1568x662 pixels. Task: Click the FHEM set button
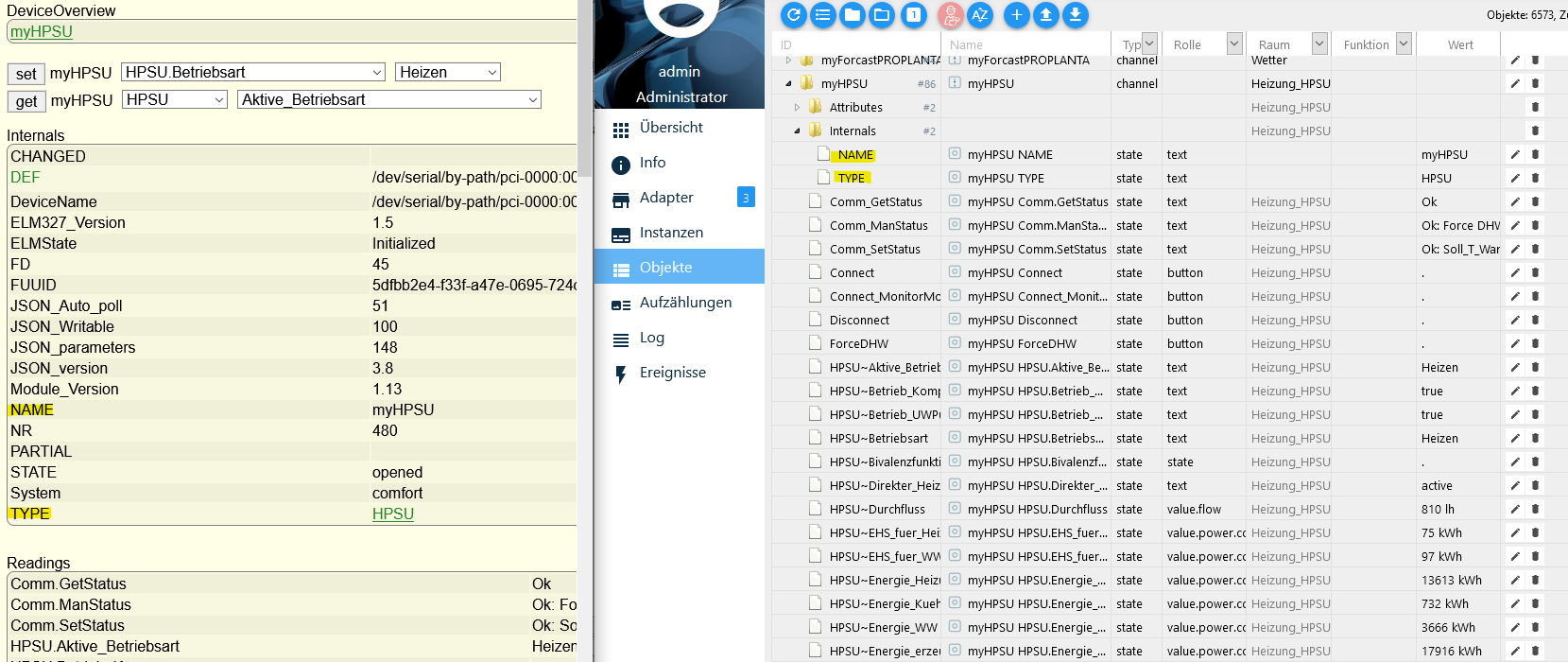point(26,74)
